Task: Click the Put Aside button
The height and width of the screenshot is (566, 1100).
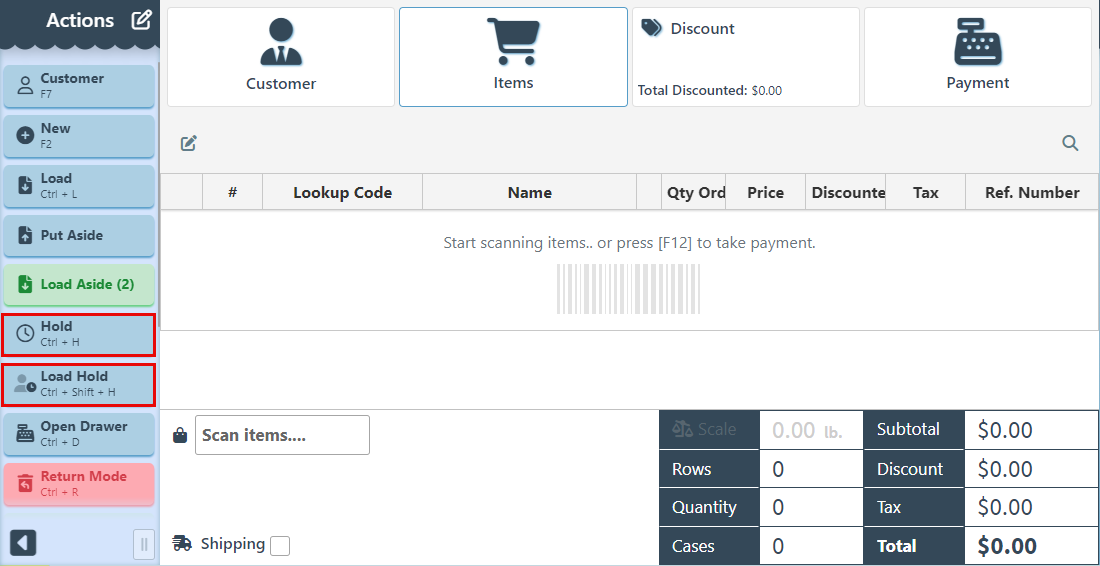Action: click(79, 236)
